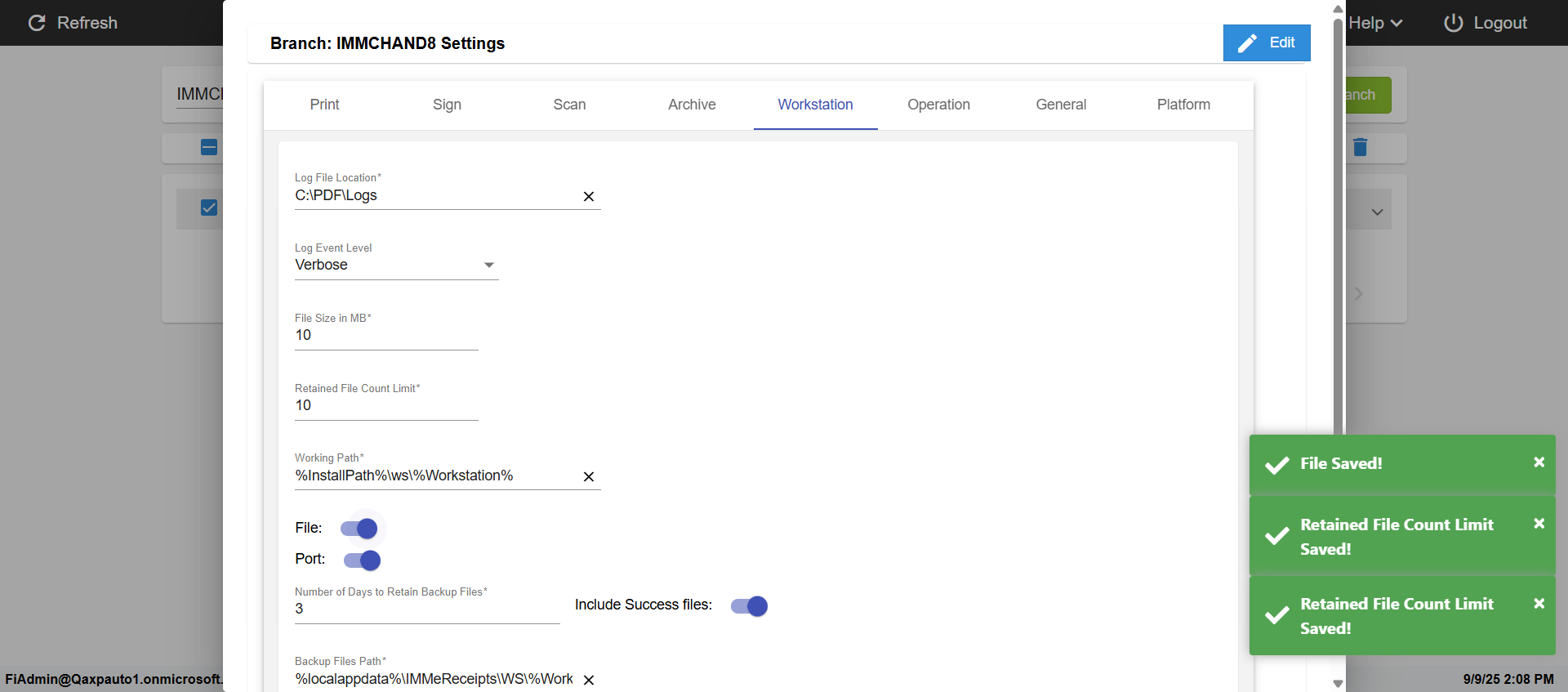
Task: Click the Logout power icon
Action: 1454,23
